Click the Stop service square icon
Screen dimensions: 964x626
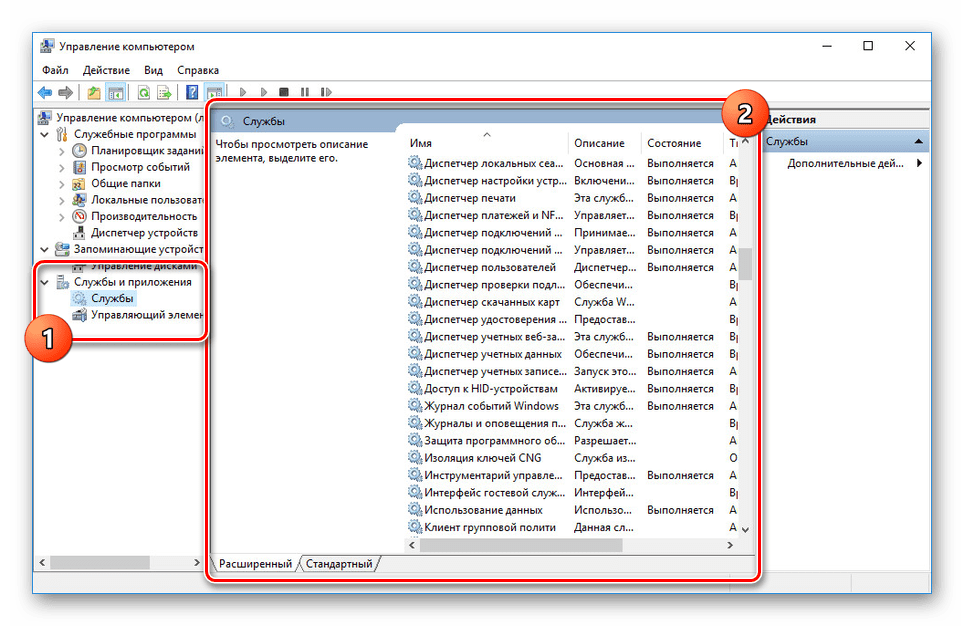(x=284, y=92)
